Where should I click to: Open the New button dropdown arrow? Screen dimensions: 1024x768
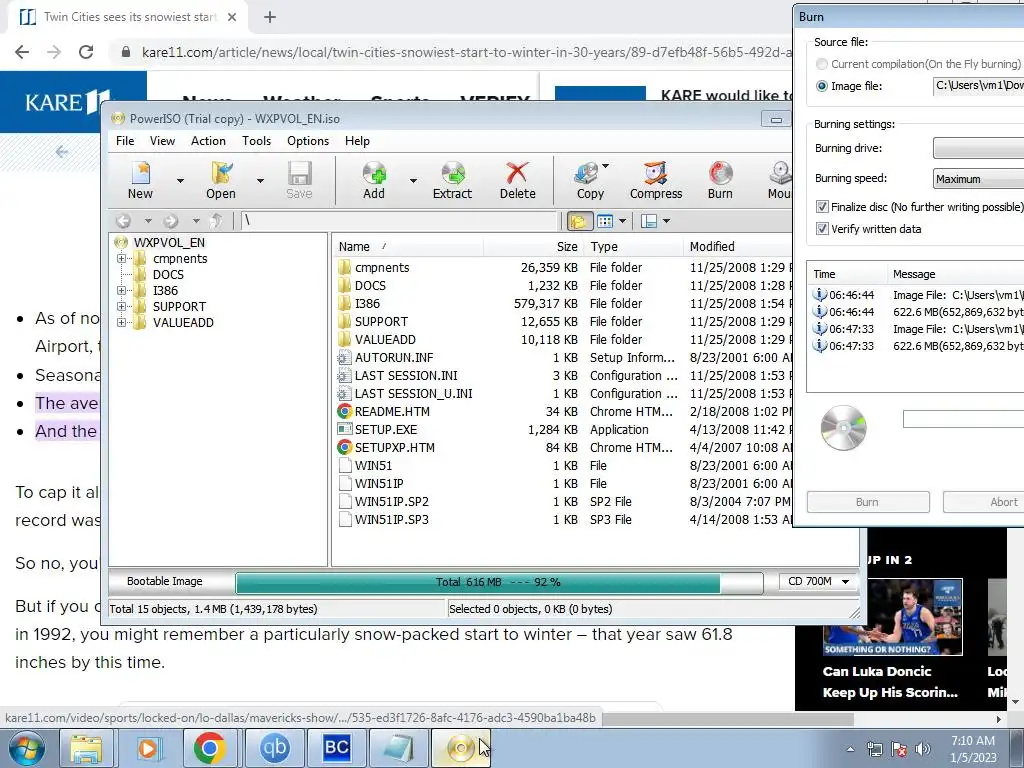[180, 181]
